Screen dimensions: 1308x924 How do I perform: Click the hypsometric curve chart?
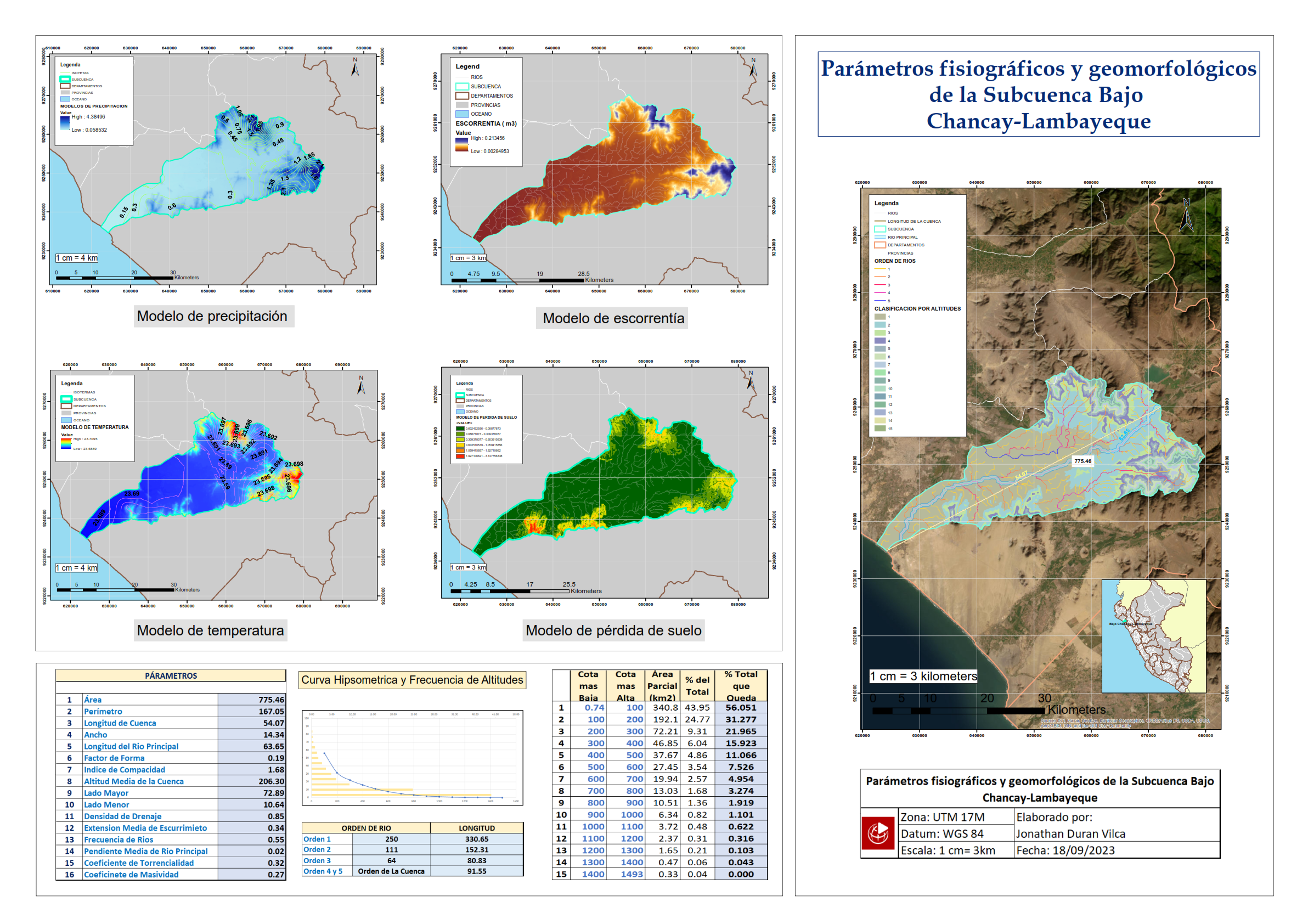413,757
